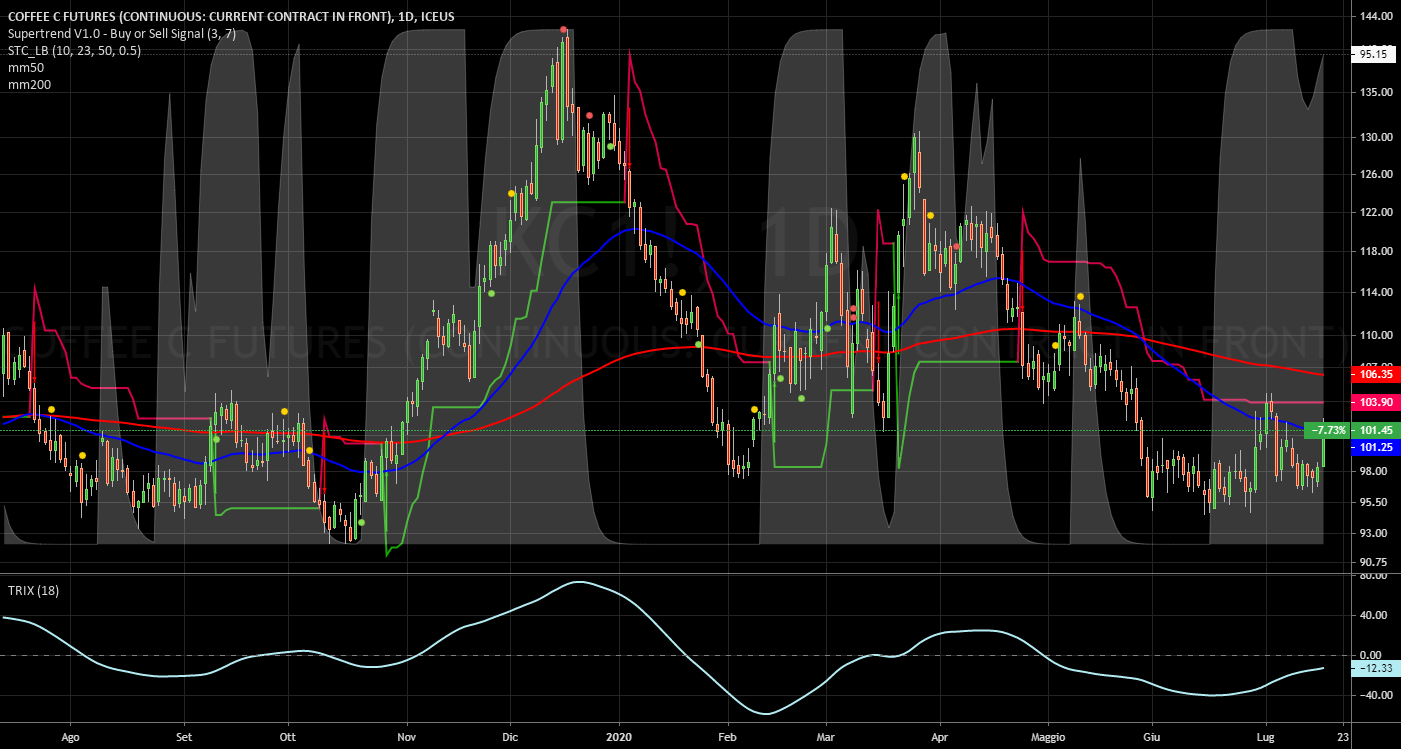
Task: Click the 110.00 price scale tick
Action: point(1375,335)
